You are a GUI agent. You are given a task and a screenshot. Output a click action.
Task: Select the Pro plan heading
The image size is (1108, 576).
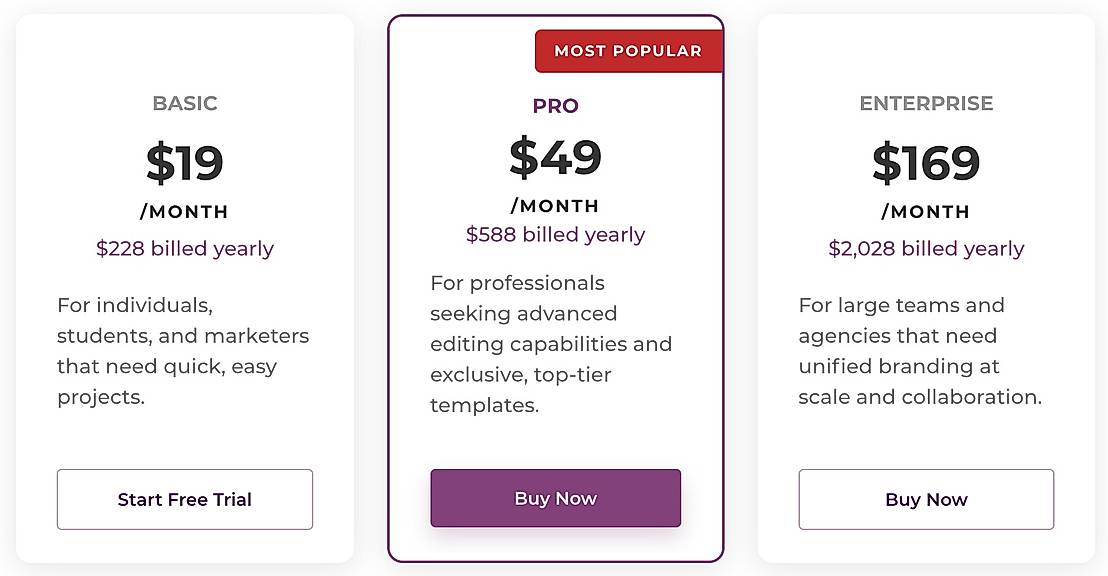[x=555, y=106]
